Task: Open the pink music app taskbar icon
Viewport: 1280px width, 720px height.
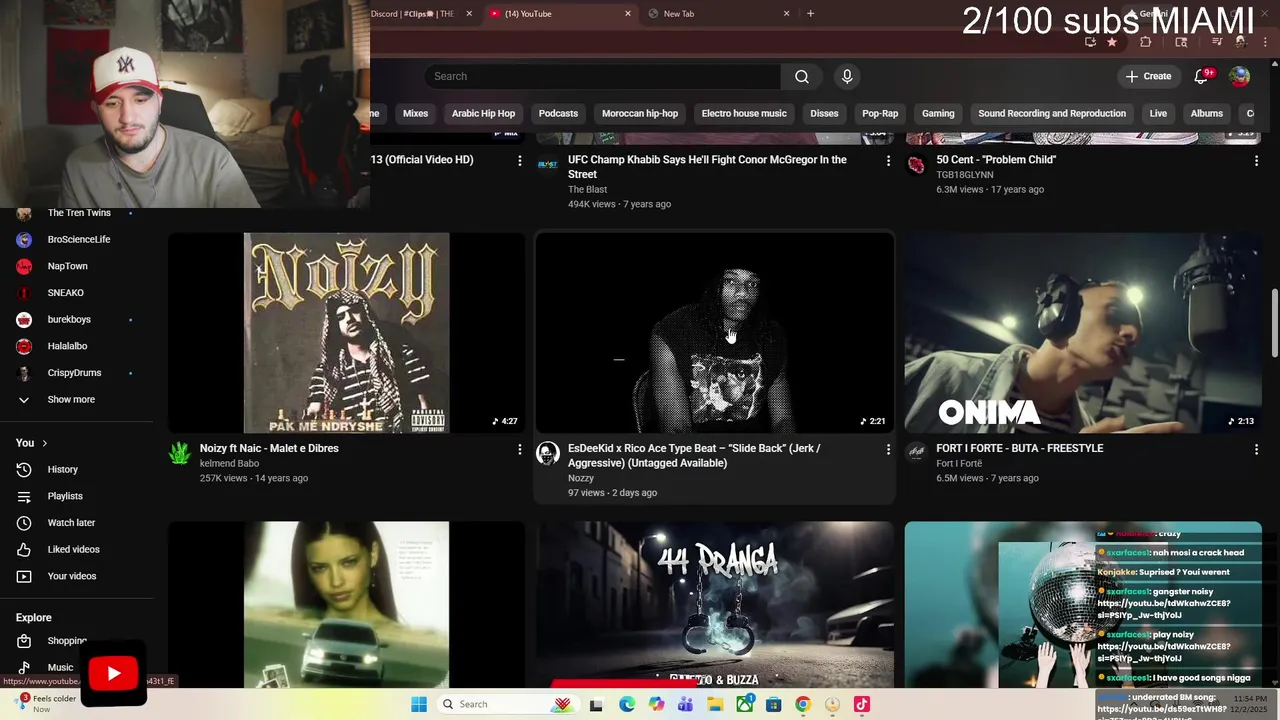Action: 861,704
